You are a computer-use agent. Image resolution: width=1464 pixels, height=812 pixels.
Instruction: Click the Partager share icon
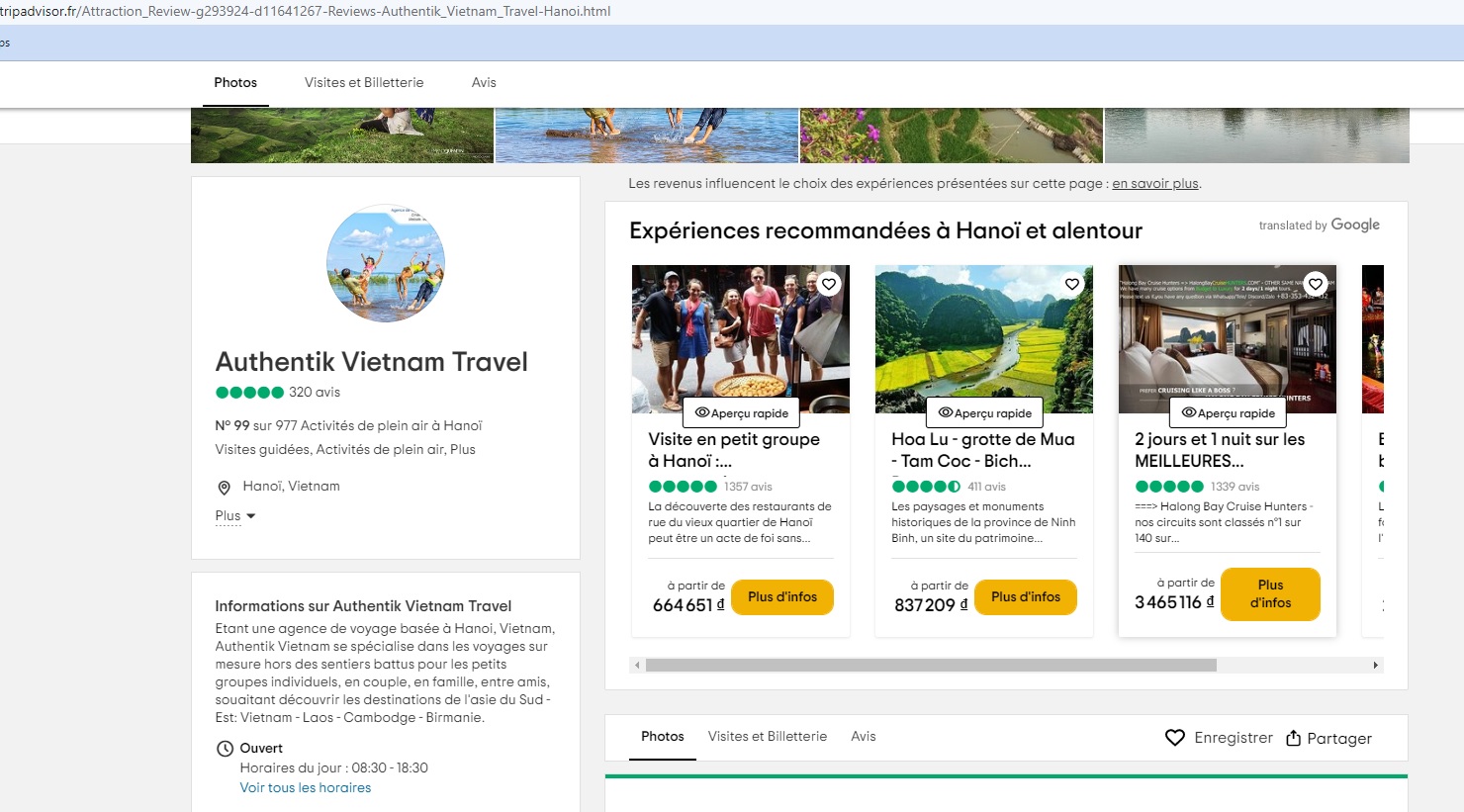pos(1293,738)
